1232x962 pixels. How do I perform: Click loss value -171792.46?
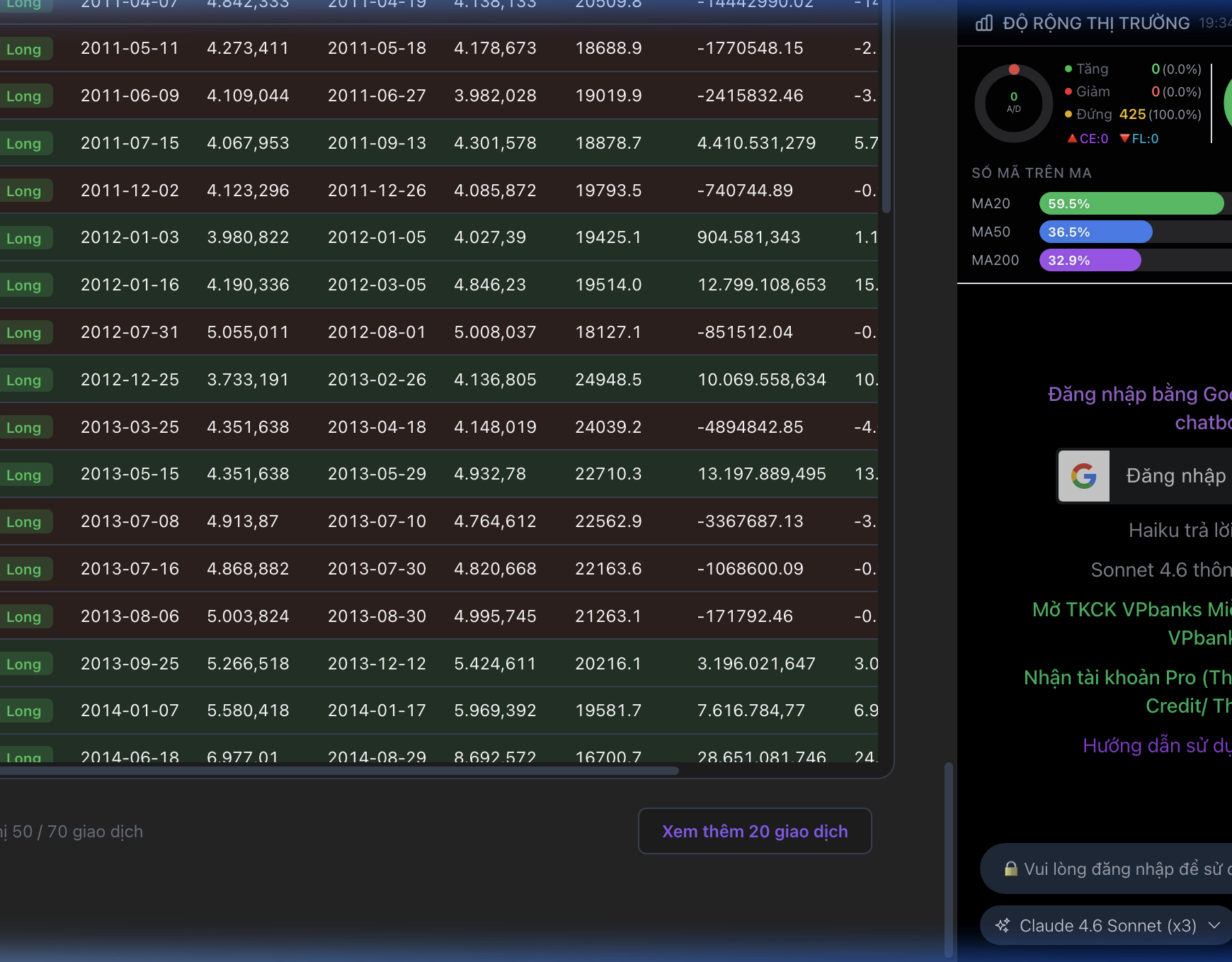click(745, 616)
